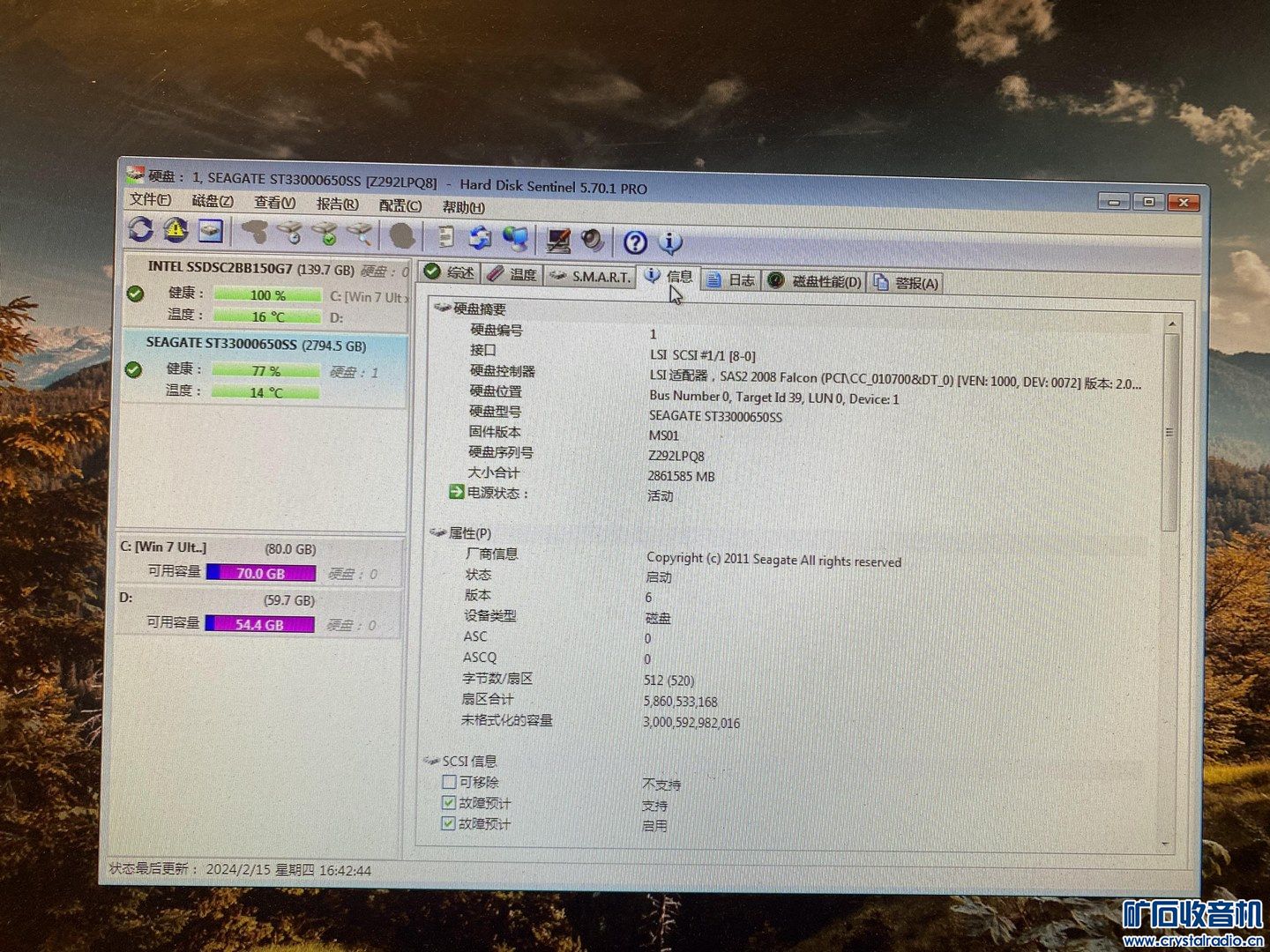Open help with the question mark icon
Image resolution: width=1270 pixels, height=952 pixels.
[x=635, y=242]
